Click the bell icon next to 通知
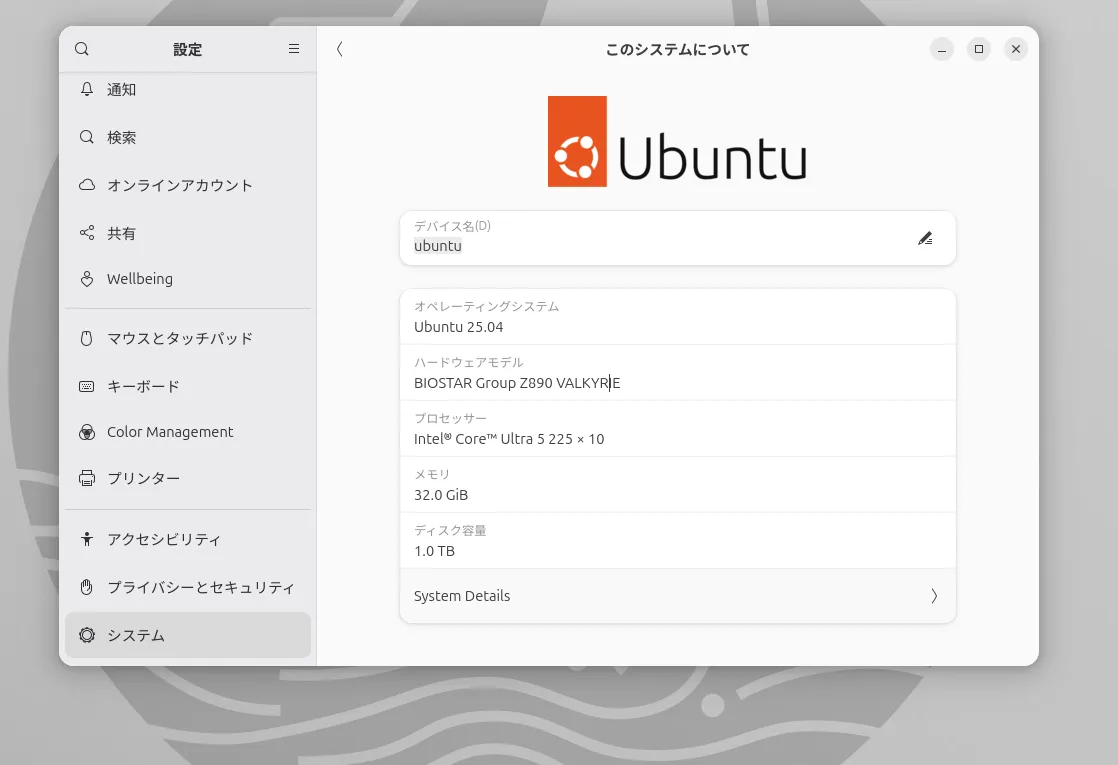Screen dimensions: 1118x765 (x=87, y=90)
